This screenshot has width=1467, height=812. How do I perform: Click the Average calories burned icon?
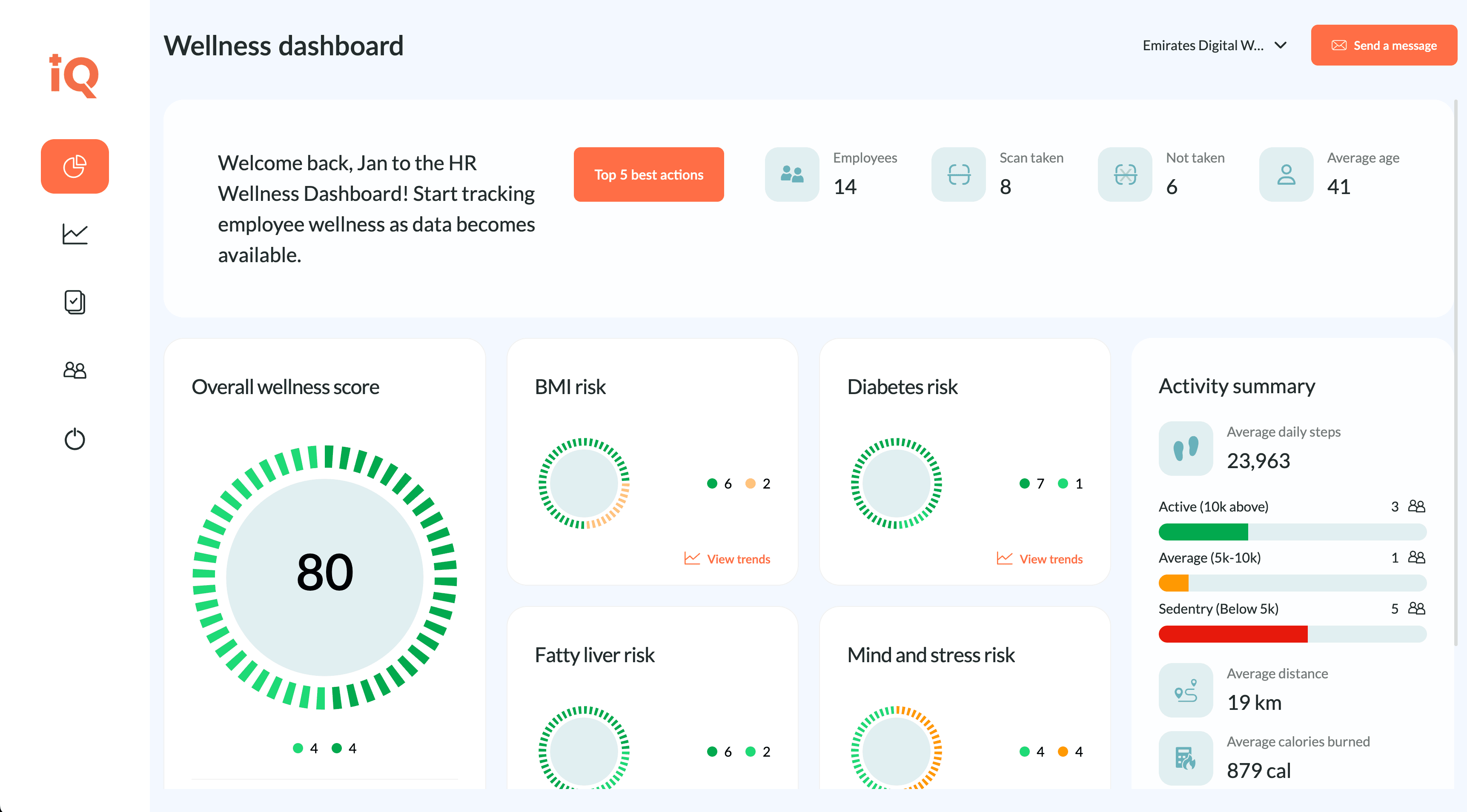(x=1186, y=758)
